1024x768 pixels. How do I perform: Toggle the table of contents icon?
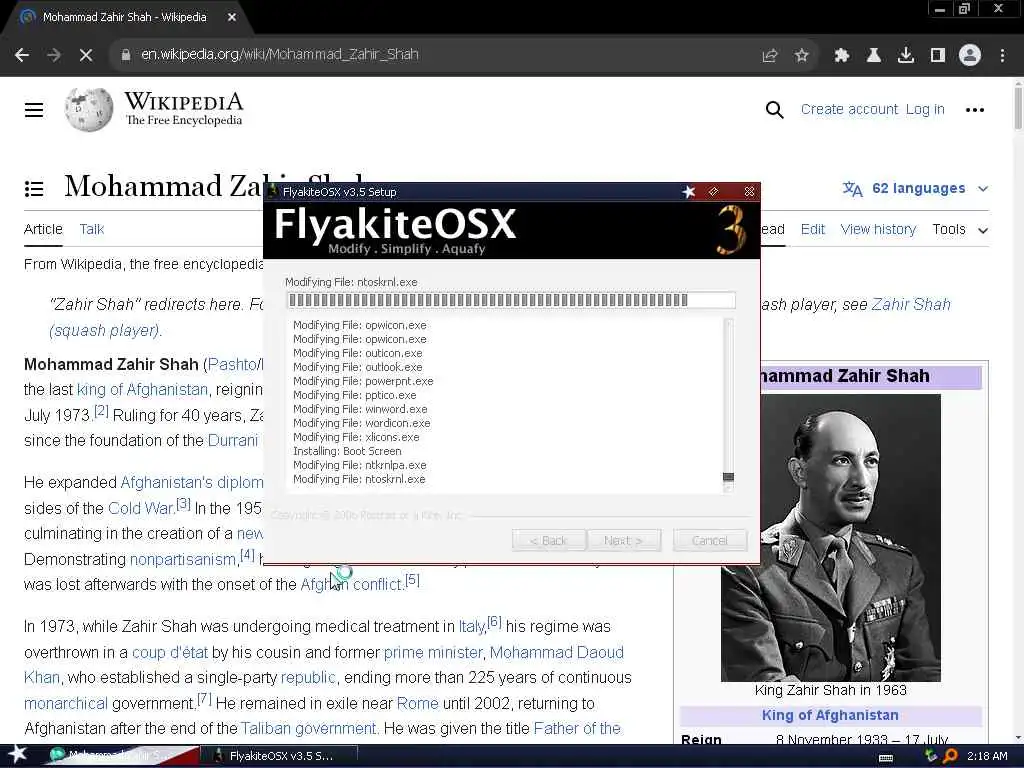34,189
